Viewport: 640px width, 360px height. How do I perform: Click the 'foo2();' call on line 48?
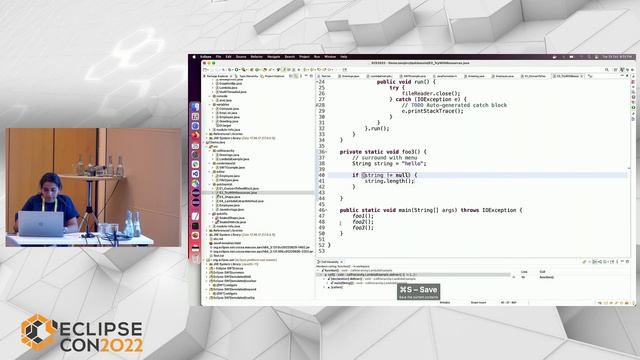[x=363, y=222]
